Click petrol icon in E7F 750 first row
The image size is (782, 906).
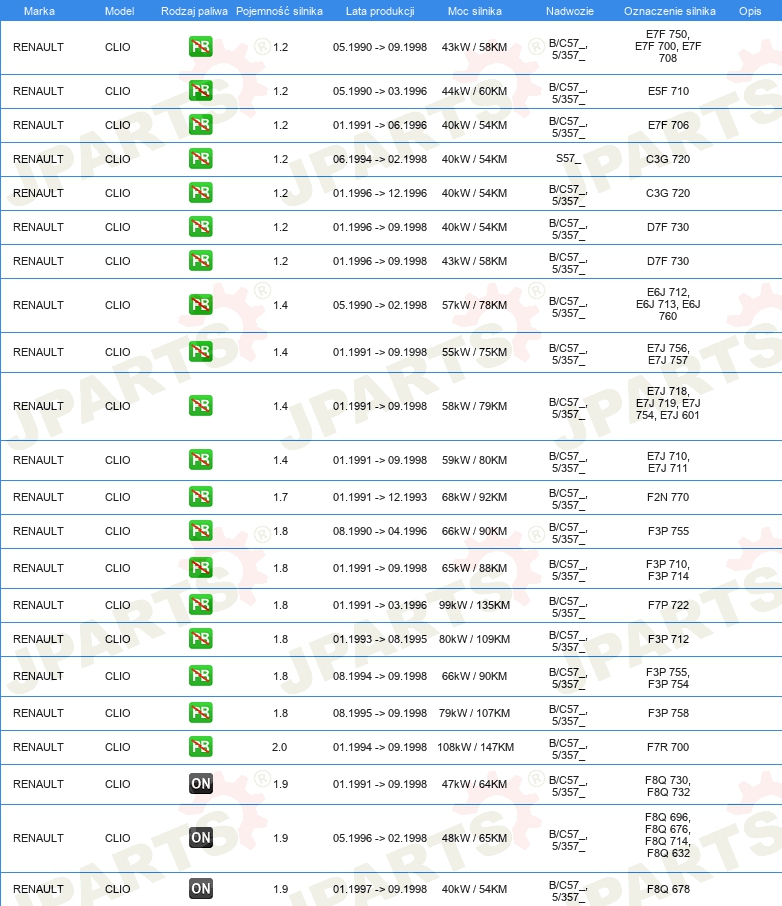pos(201,47)
